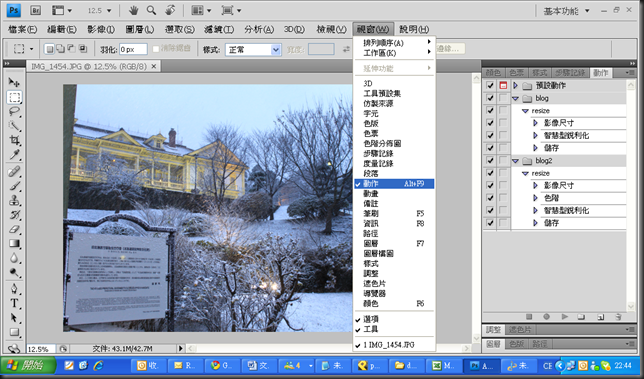
Task: Choose 圖層 F7 from the window menu
Action: (394, 243)
